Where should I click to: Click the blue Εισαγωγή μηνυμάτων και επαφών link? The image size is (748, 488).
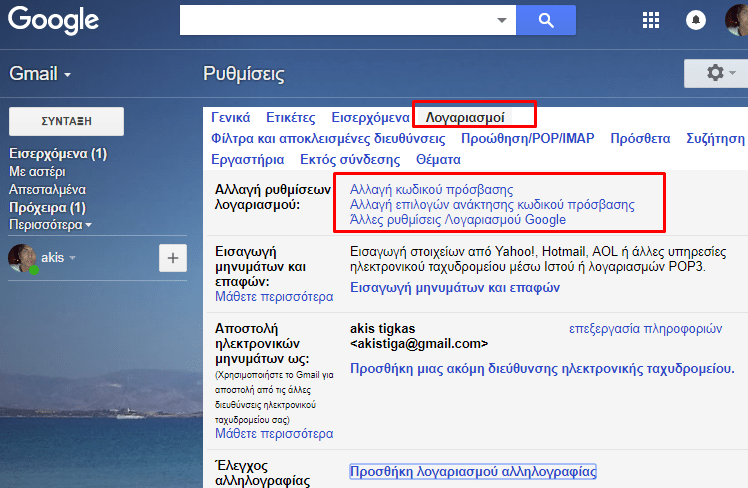455,288
